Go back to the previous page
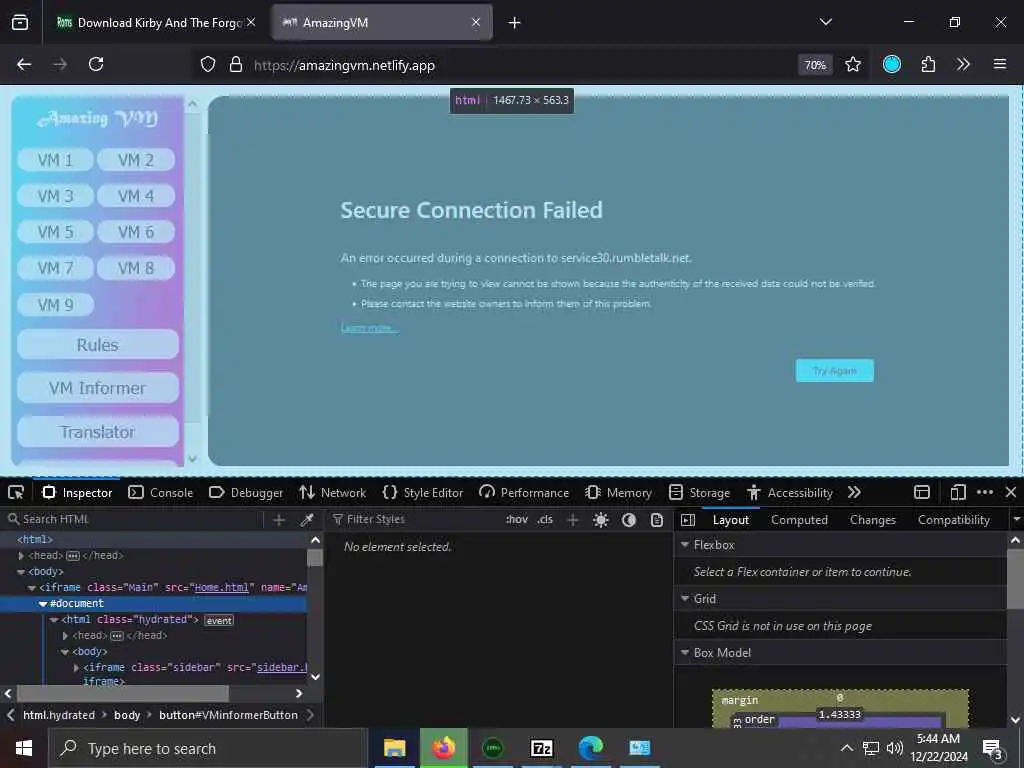 pyautogui.click(x=24, y=64)
